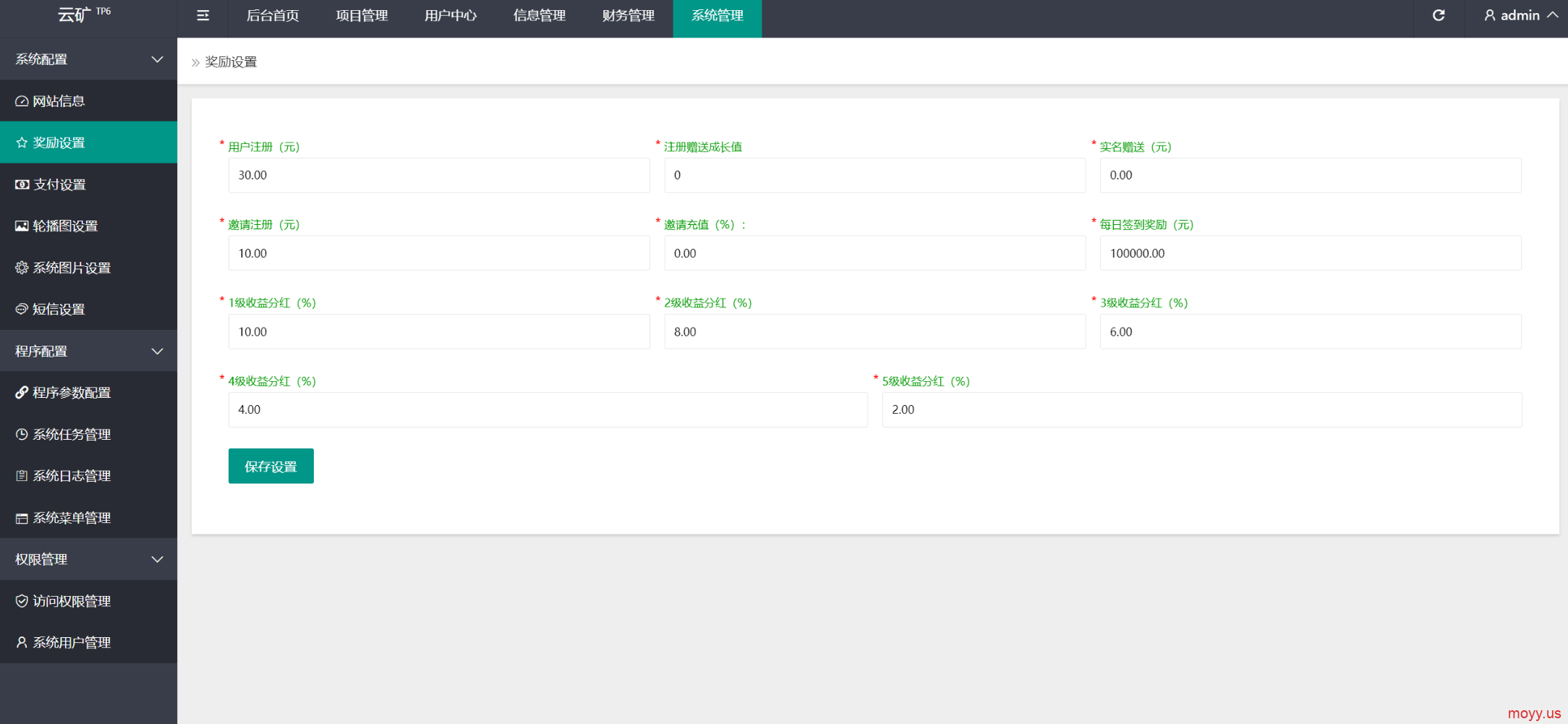1568x724 pixels.
Task: Click the table icon beside 系统菜单管理
Action: click(22, 518)
